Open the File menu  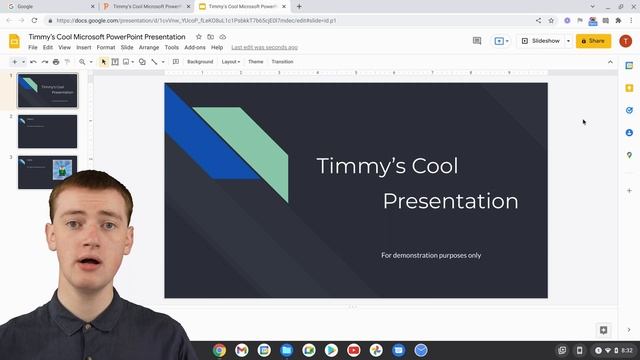pyautogui.click(x=33, y=47)
